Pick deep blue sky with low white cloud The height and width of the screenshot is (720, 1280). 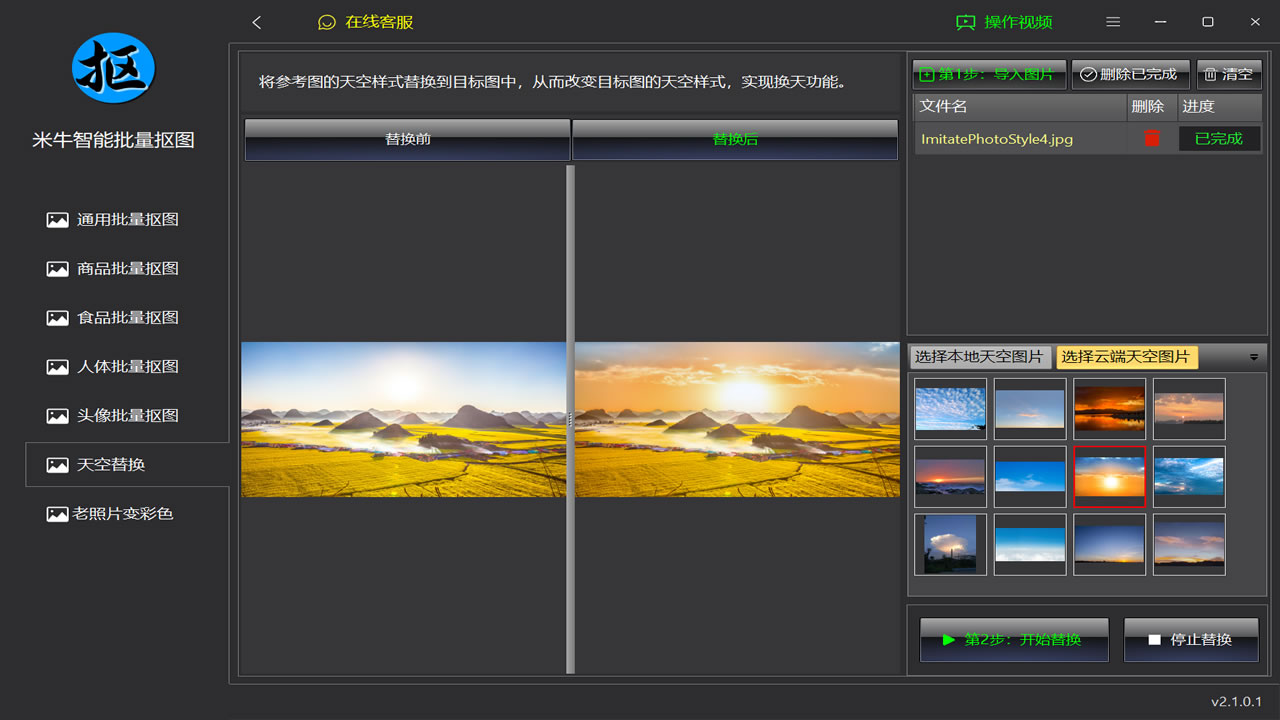pos(1030,477)
